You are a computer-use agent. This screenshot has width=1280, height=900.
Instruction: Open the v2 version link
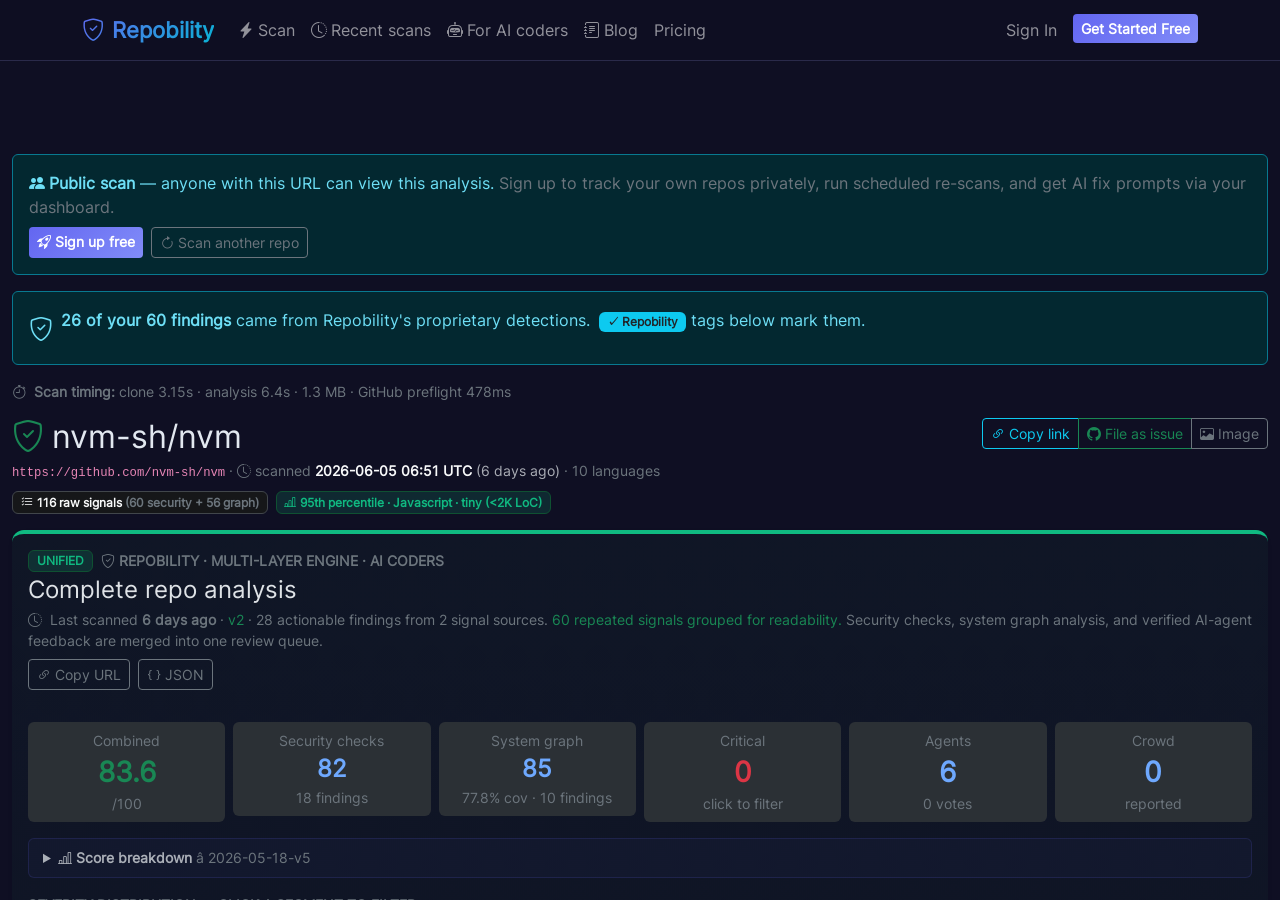236,620
